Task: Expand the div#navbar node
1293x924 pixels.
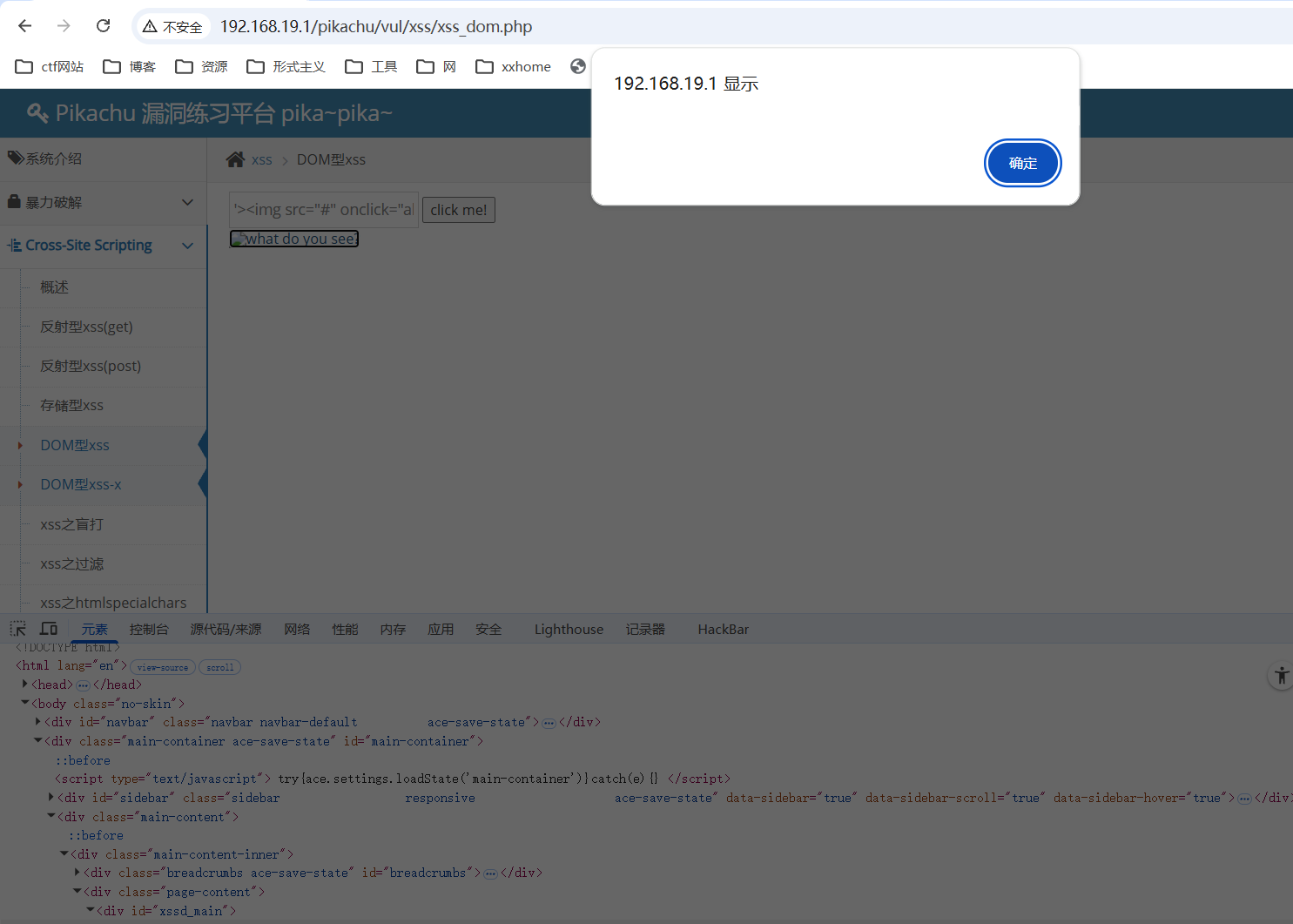Action: (x=38, y=722)
